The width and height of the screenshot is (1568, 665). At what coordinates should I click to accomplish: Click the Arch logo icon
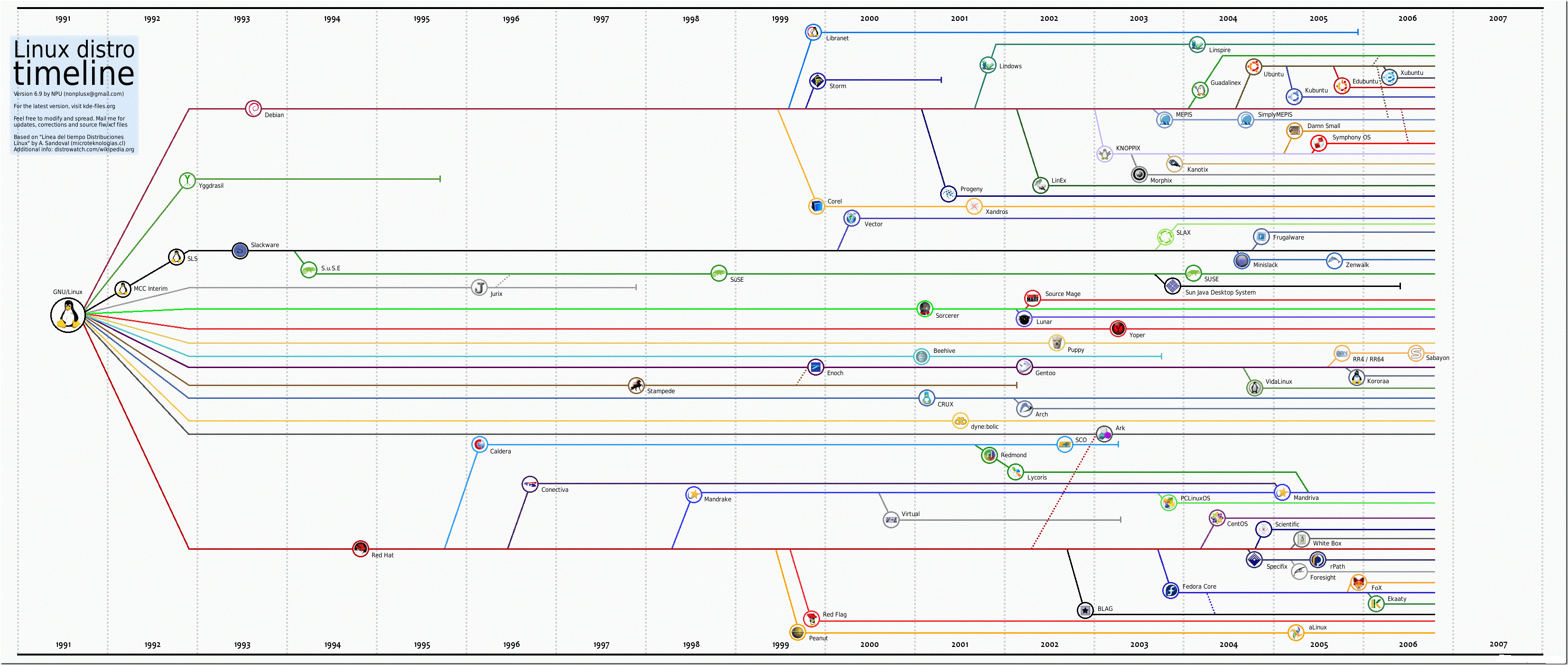pos(1025,408)
